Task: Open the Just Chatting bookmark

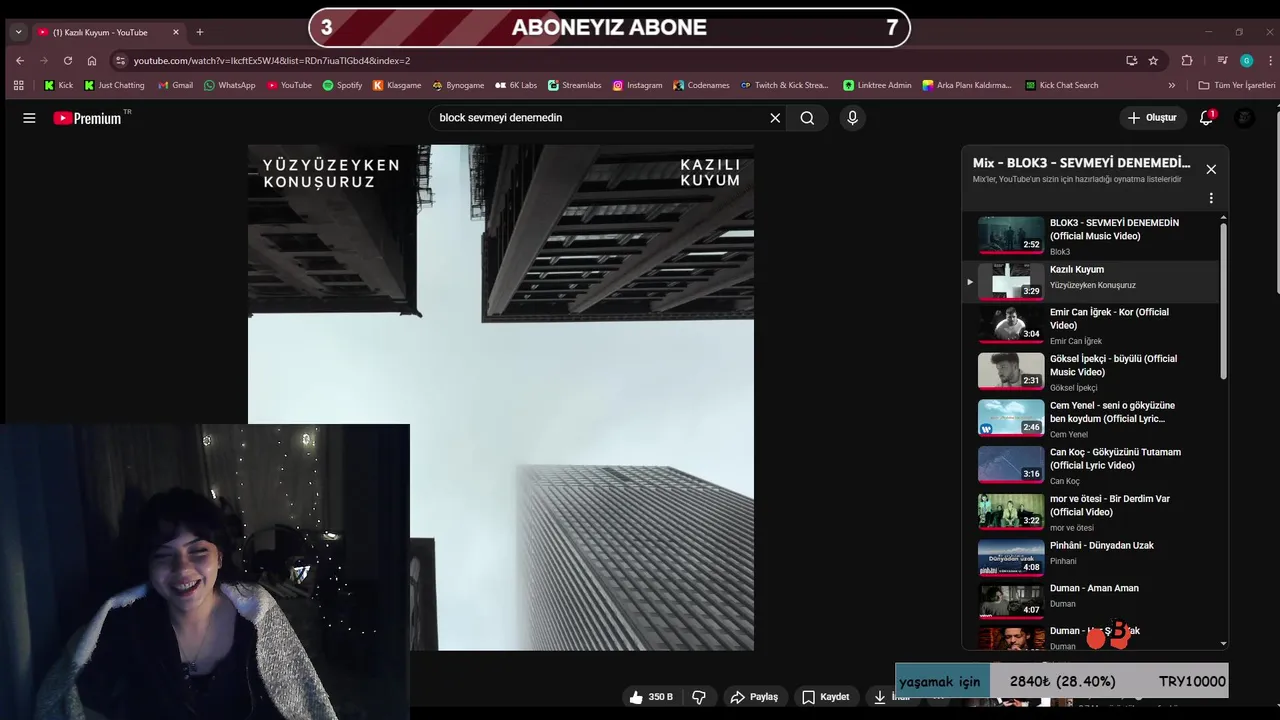Action: pyautogui.click(x=114, y=85)
